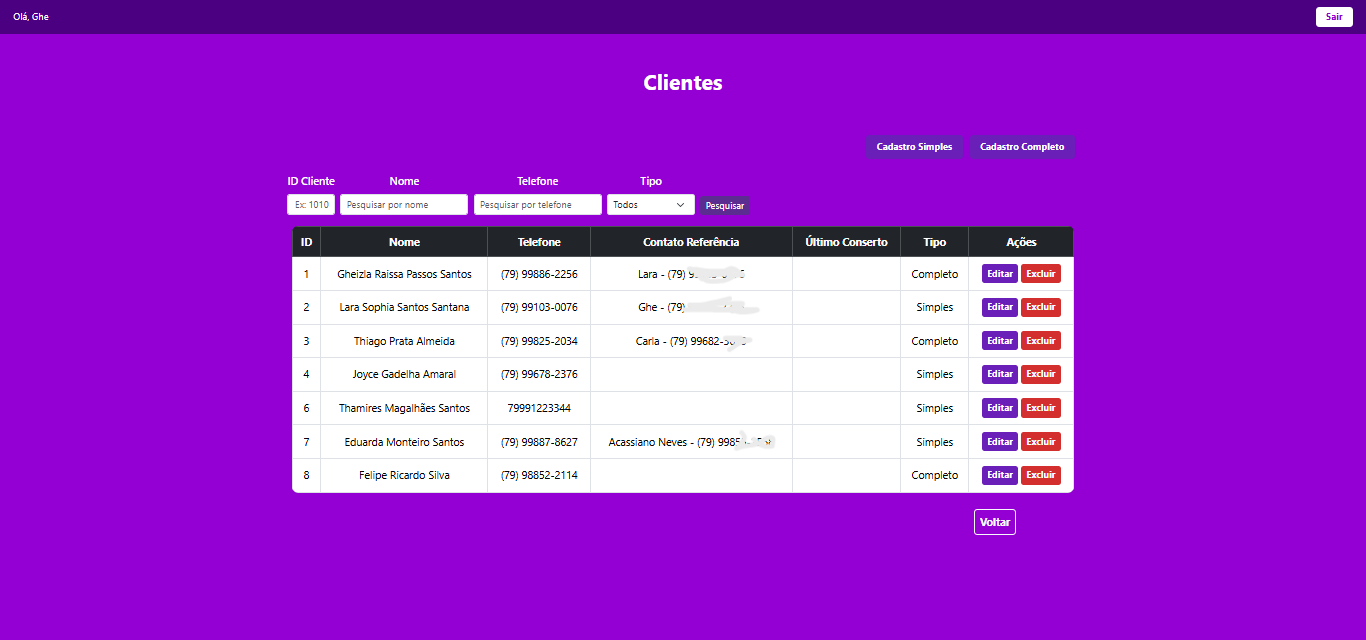Open Cadastro Simples form
Screen dimensions: 1366x640
coord(914,147)
